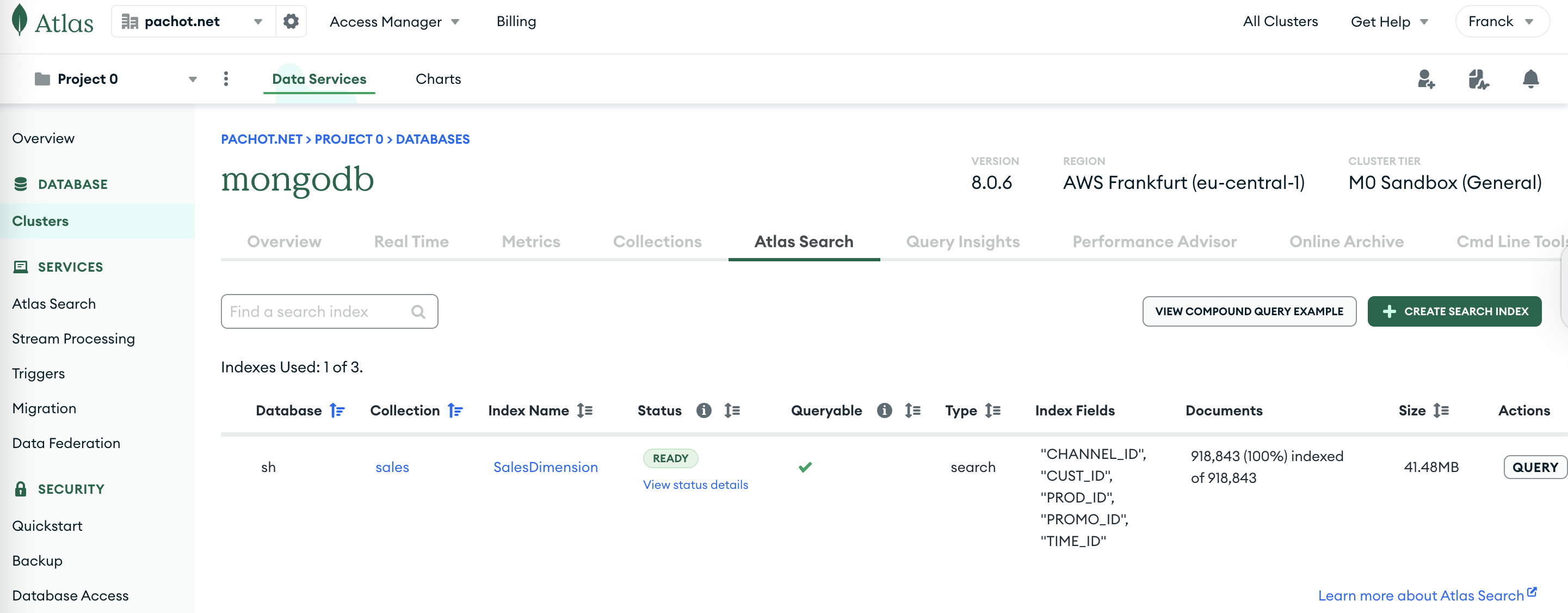Image resolution: width=1568 pixels, height=613 pixels.
Task: Click the Services section icon
Action: click(x=21, y=267)
